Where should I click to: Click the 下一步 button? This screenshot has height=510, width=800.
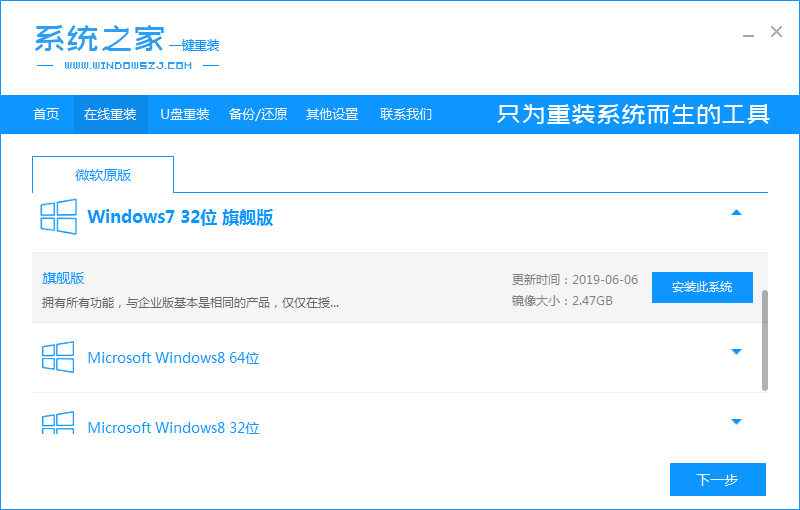coord(717,479)
